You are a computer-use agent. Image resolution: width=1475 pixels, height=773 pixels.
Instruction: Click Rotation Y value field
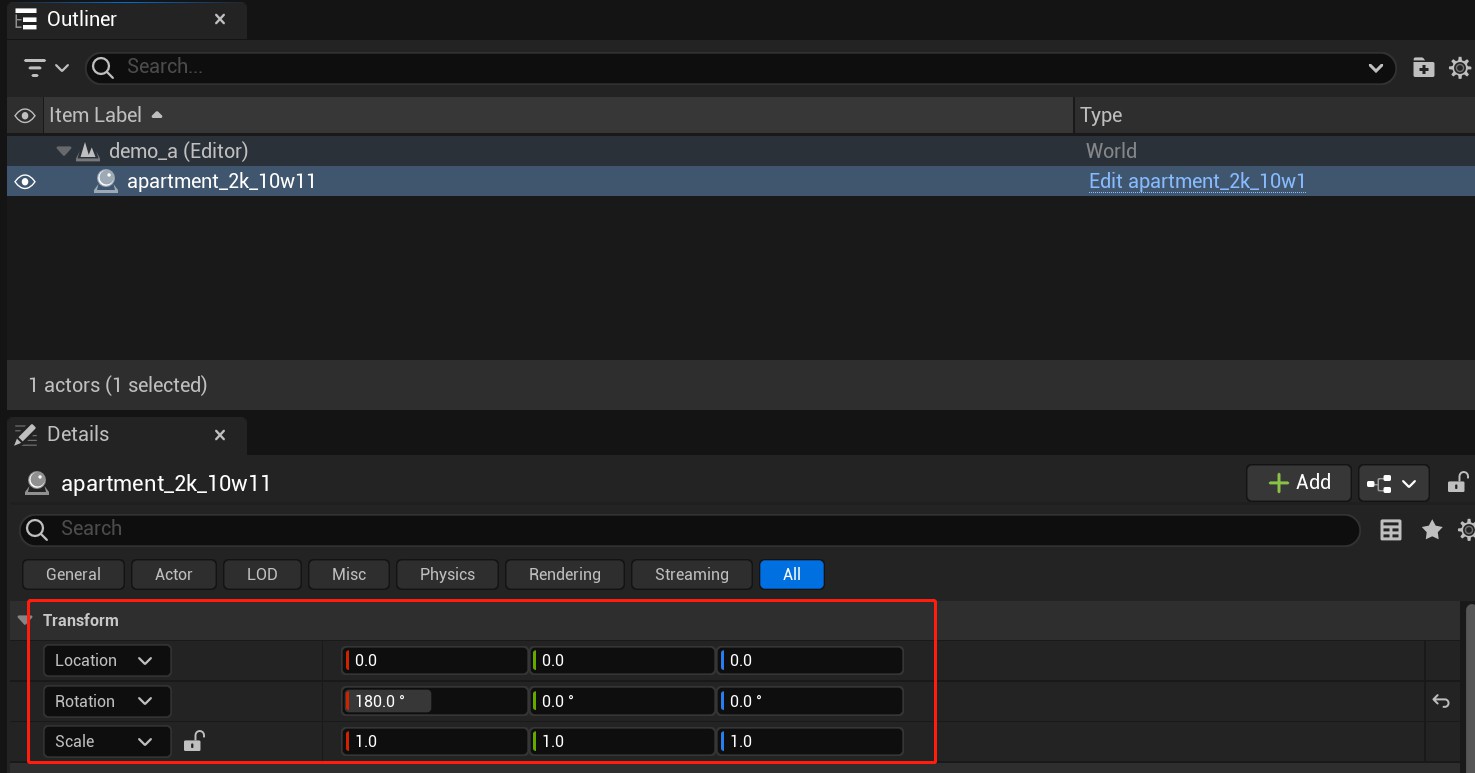622,701
